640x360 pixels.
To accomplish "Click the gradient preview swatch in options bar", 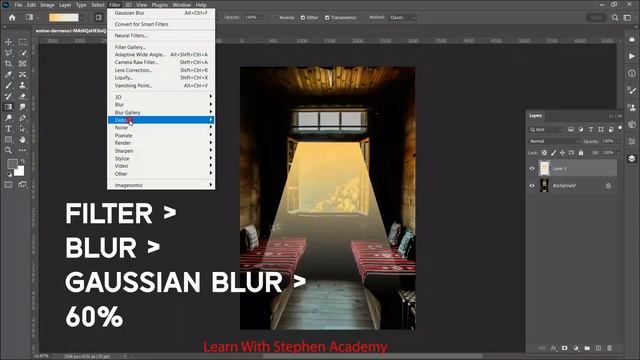I will point(63,18).
